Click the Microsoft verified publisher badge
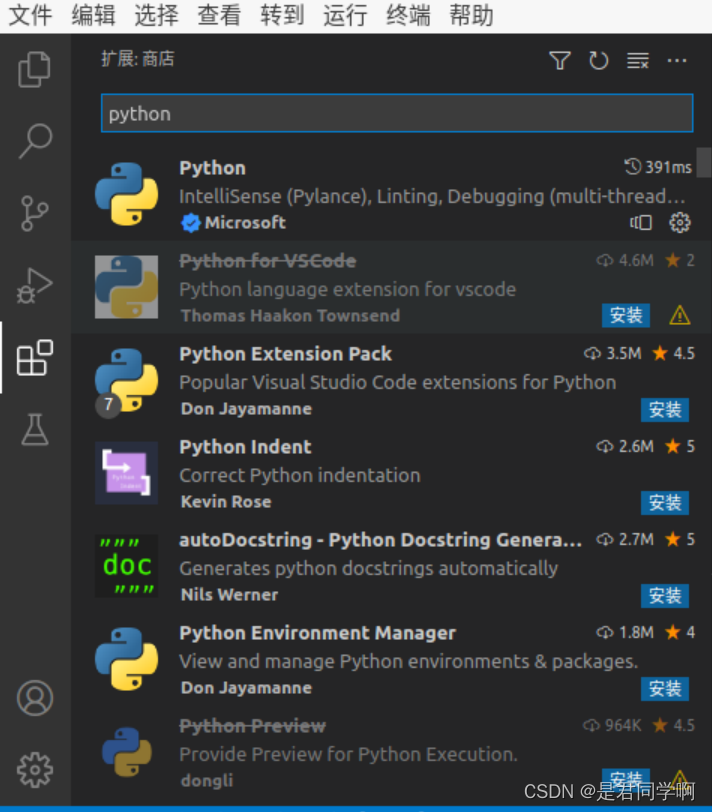712x812 pixels. (191, 223)
